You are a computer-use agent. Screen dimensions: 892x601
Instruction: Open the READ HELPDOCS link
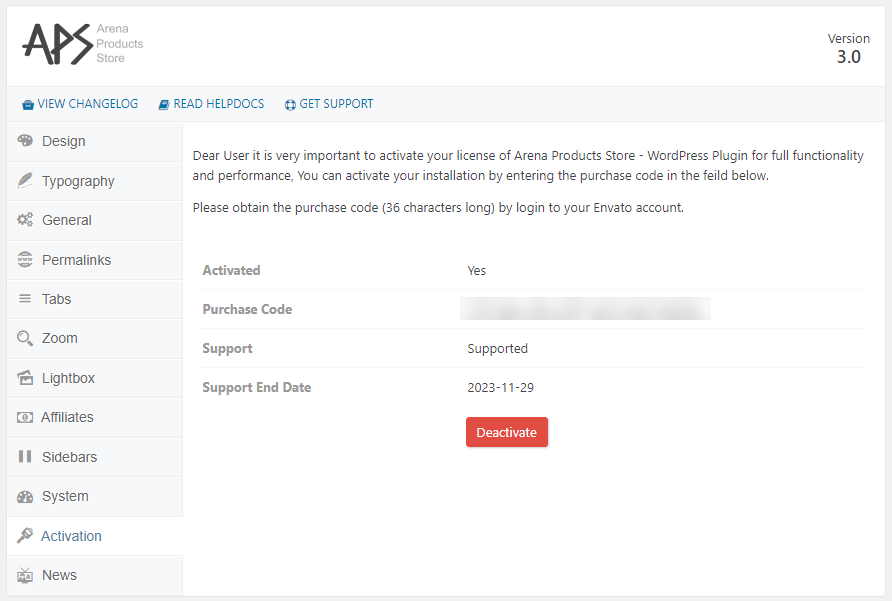point(211,104)
